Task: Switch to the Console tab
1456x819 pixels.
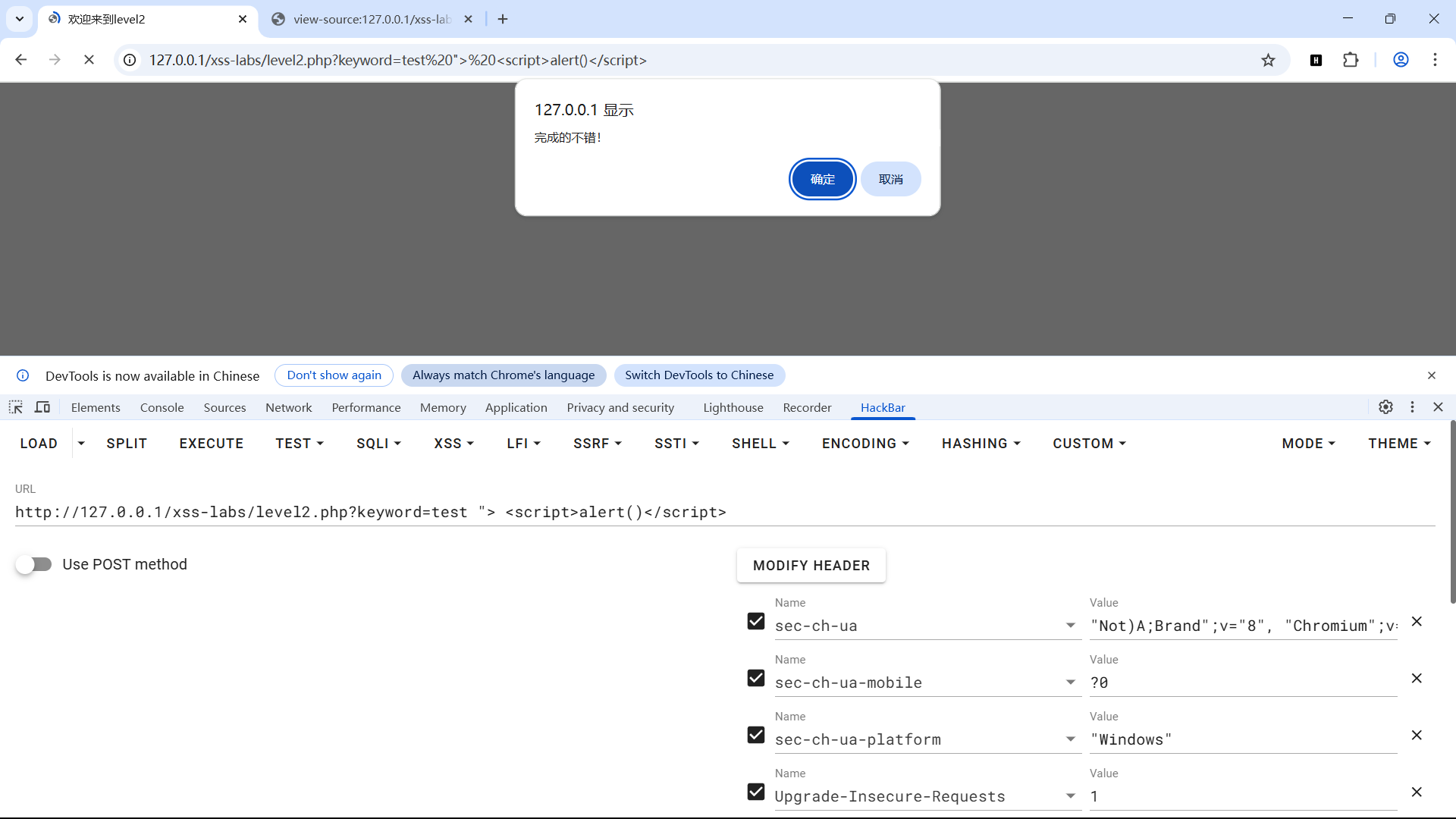Action: pyautogui.click(x=162, y=407)
